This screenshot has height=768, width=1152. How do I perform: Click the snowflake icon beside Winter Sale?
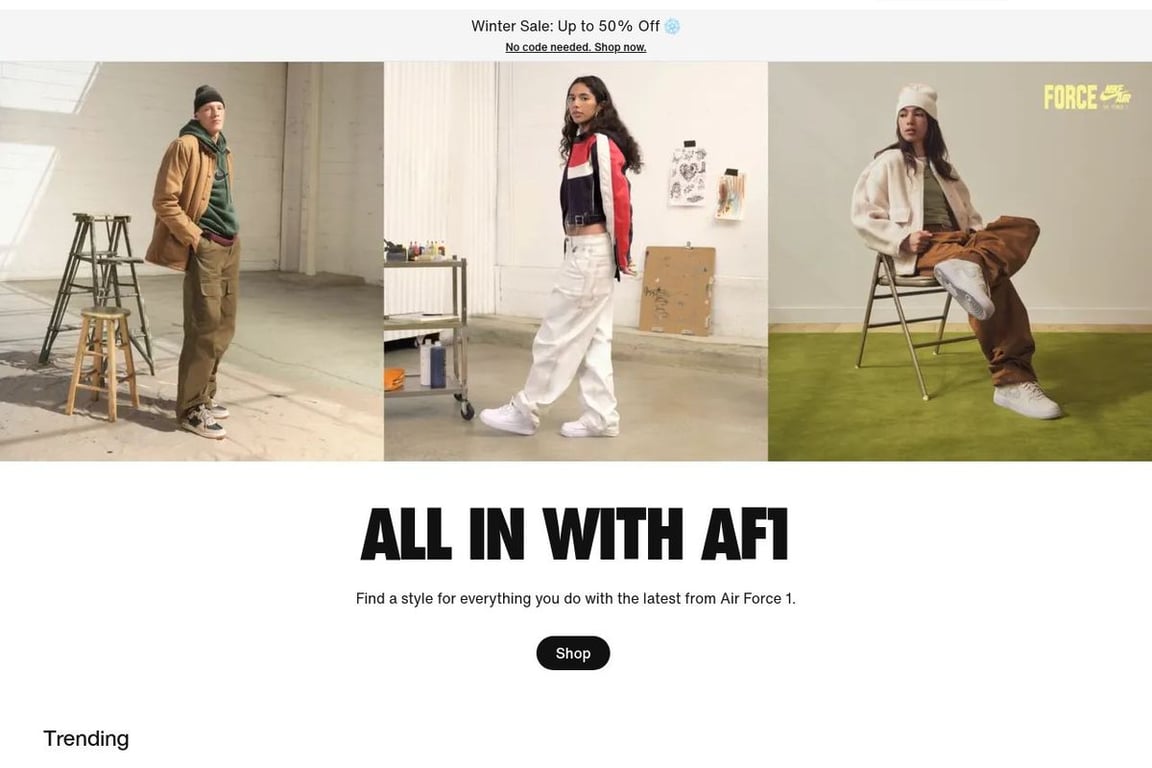pos(672,26)
